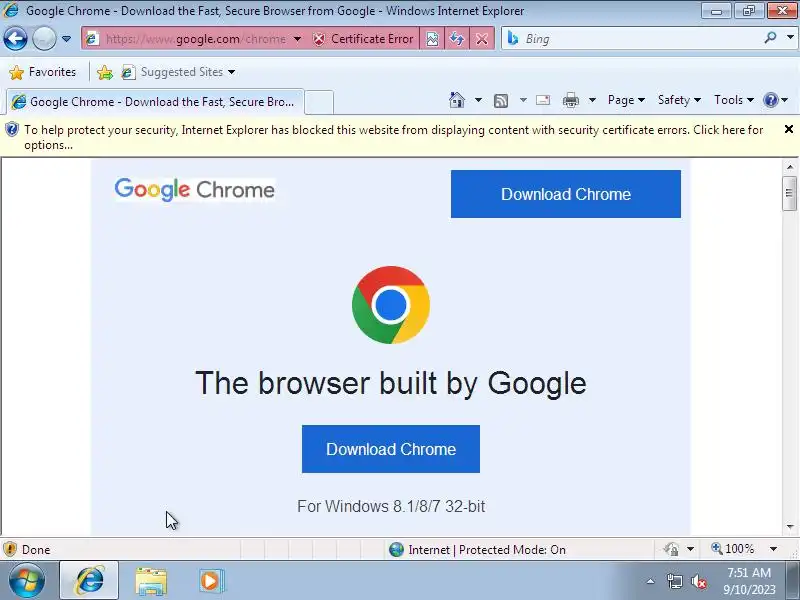Image resolution: width=800 pixels, height=600 pixels.
Task: Open Suggested Sites dropdown
Action: [179, 72]
